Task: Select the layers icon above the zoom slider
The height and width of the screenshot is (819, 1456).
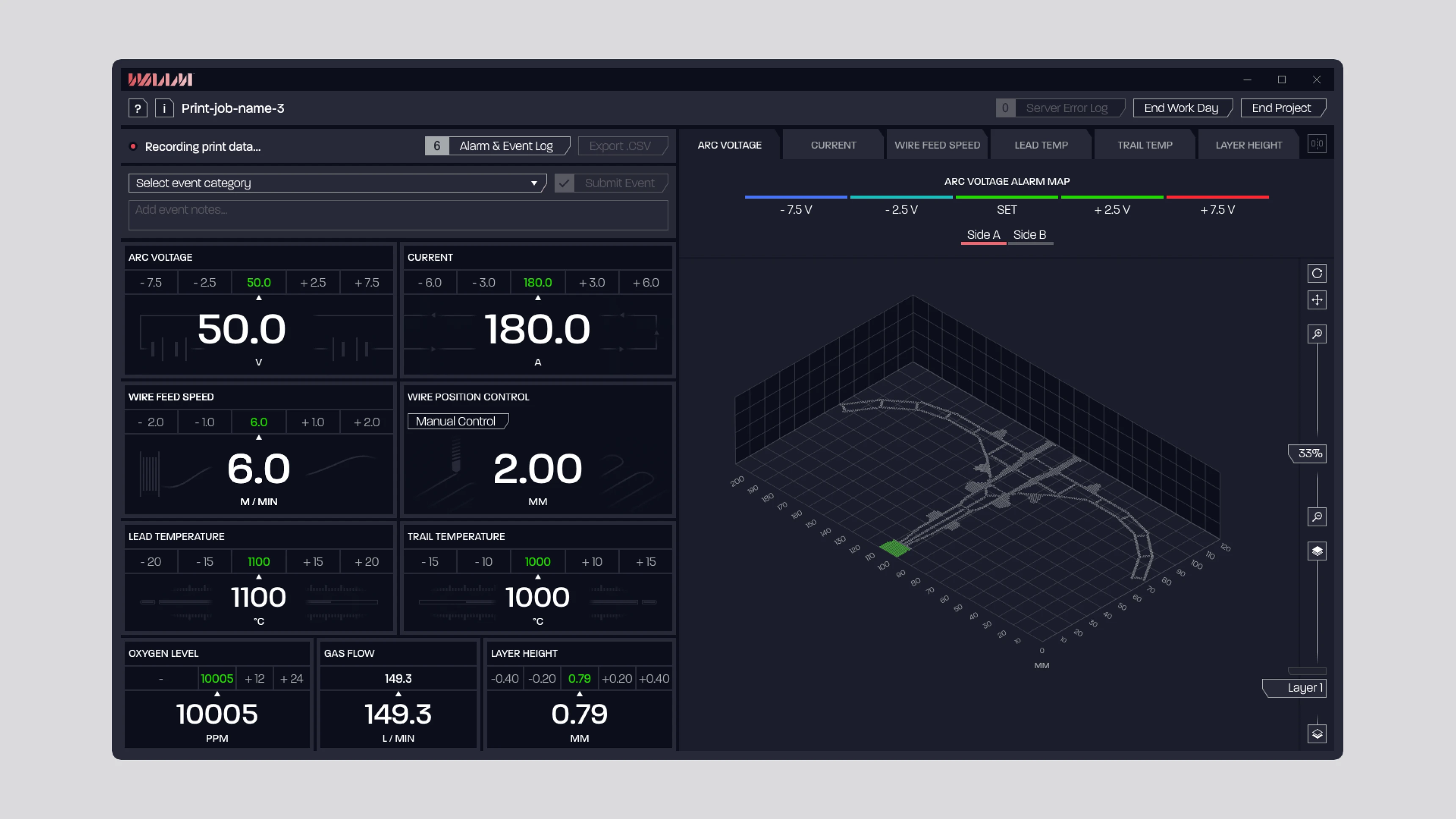Action: [1317, 551]
